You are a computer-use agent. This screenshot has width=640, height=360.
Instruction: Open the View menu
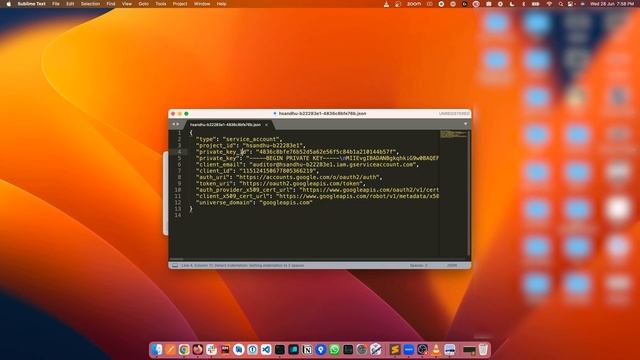point(127,4)
